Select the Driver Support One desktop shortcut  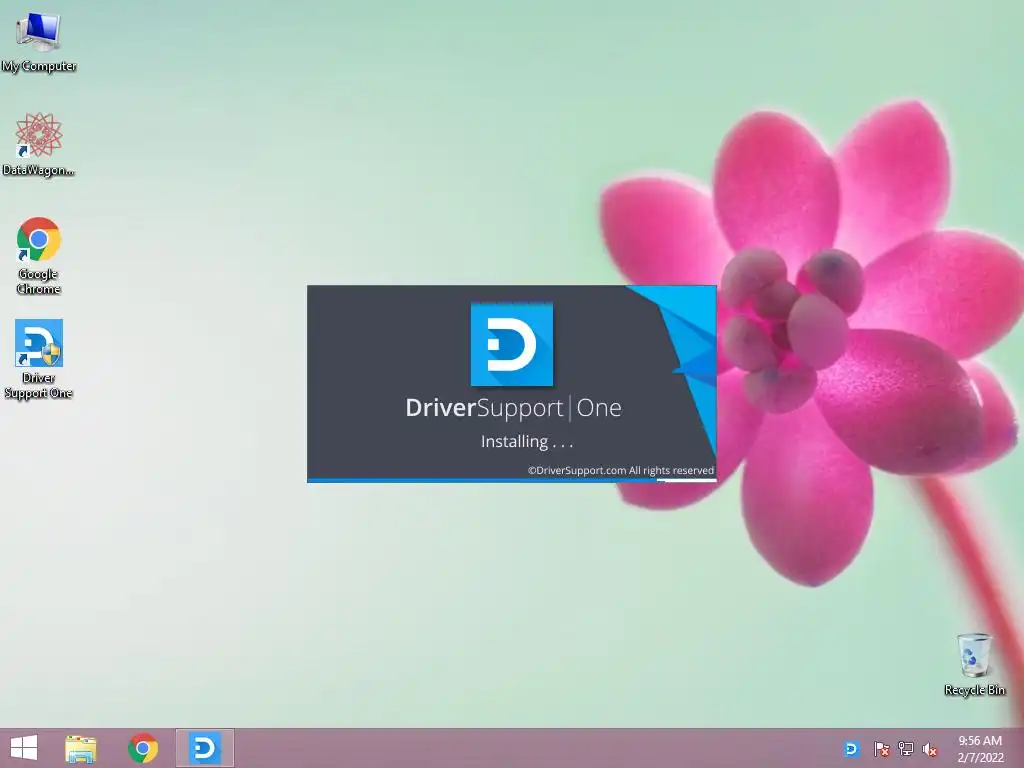(x=39, y=359)
